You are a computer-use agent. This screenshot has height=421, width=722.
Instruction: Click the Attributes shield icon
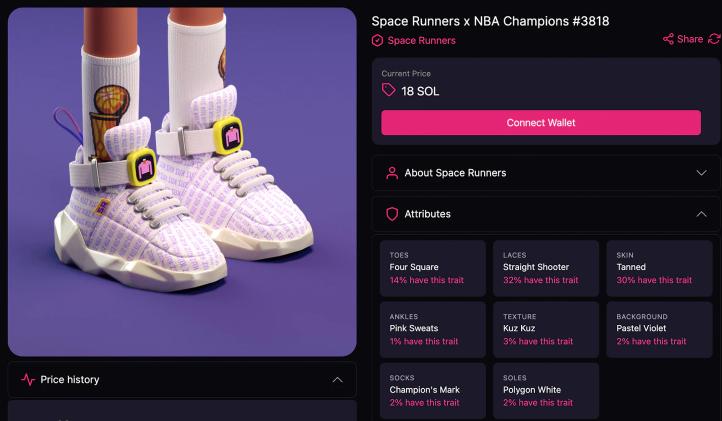click(x=392, y=214)
